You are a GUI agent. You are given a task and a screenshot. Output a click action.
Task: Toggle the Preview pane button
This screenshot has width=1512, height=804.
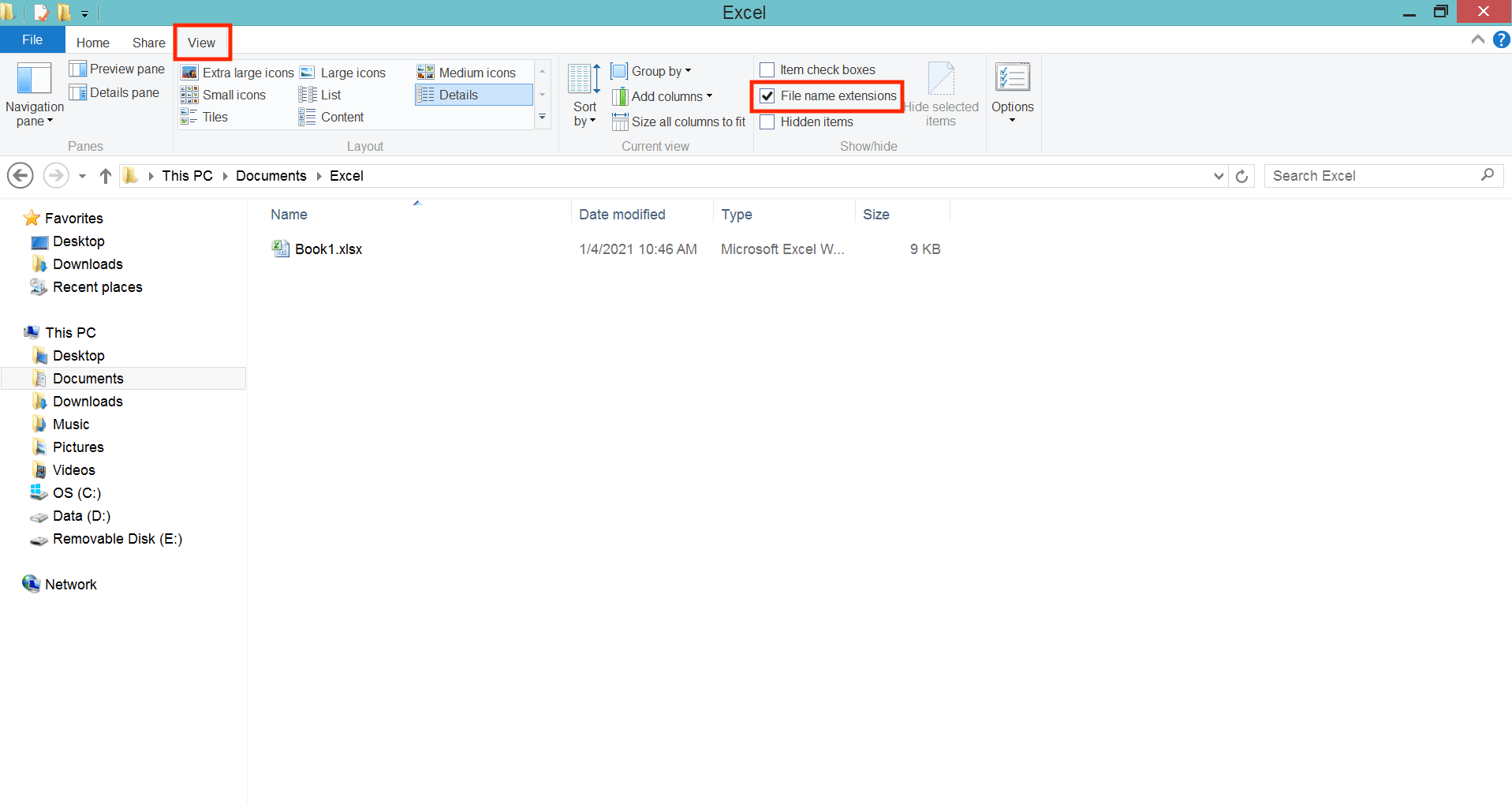(117, 69)
